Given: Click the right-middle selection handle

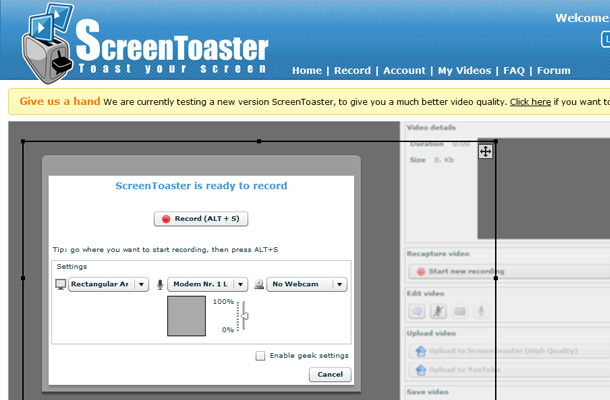Looking at the screenshot, I should pyautogui.click(x=496, y=278).
